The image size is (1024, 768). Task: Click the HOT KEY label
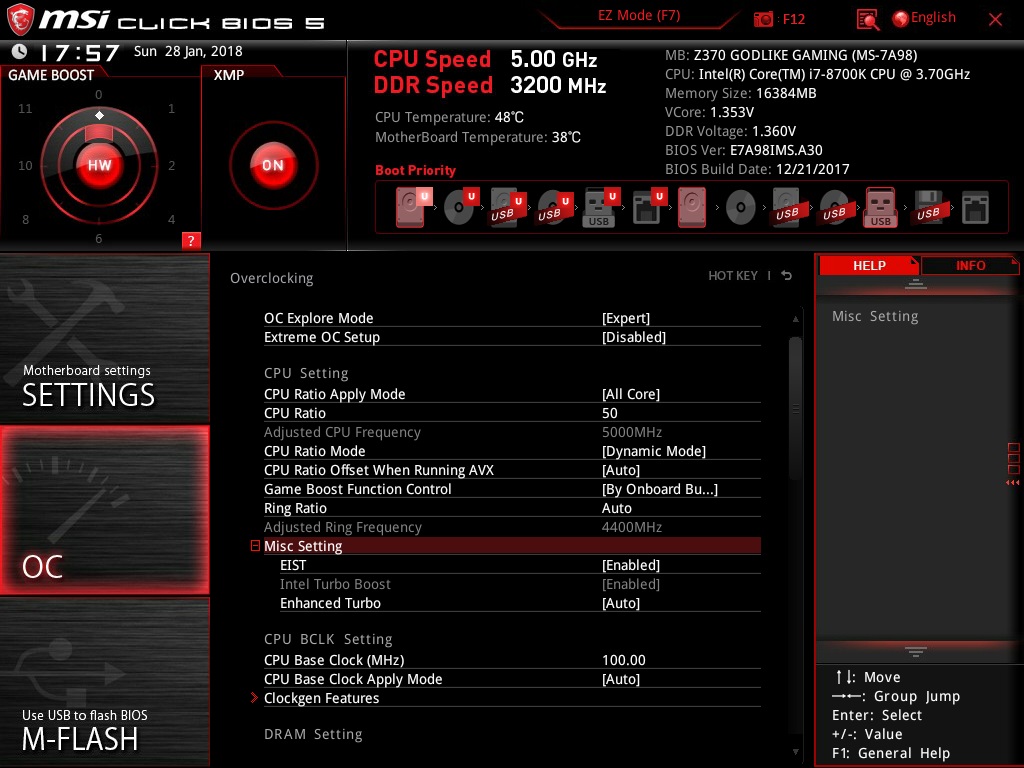[x=733, y=276]
